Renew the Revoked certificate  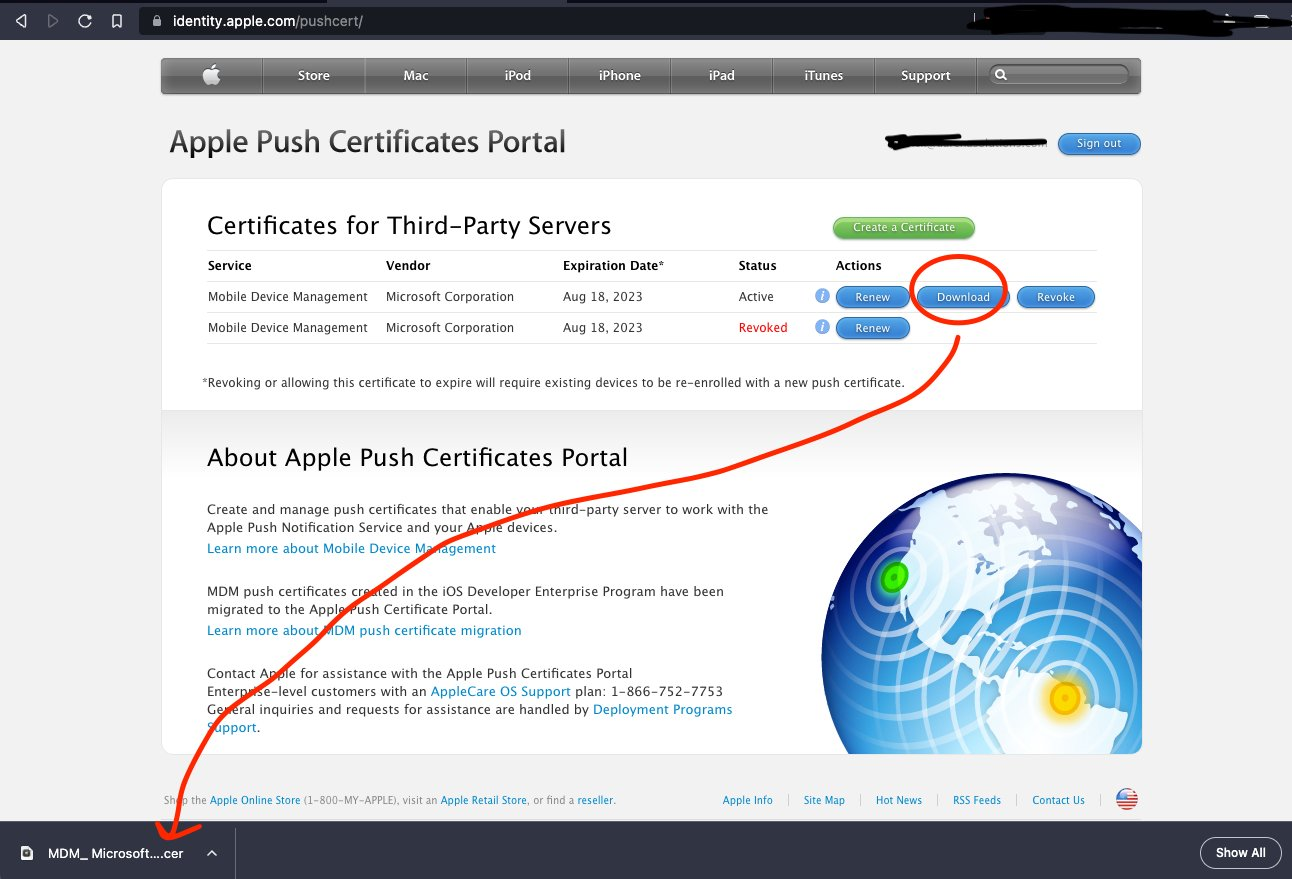(873, 328)
